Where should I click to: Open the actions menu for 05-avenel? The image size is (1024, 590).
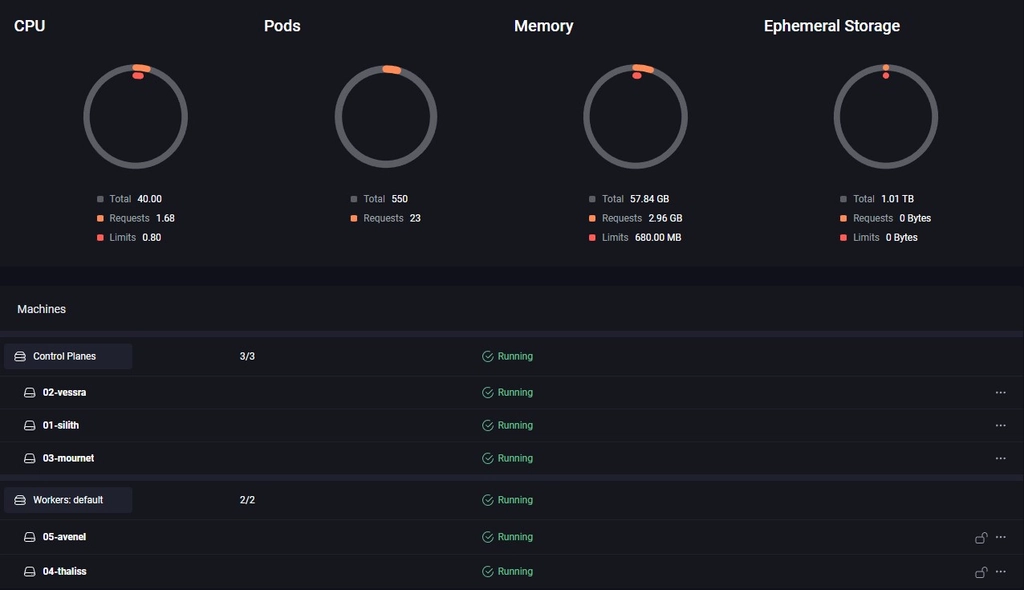(1001, 537)
